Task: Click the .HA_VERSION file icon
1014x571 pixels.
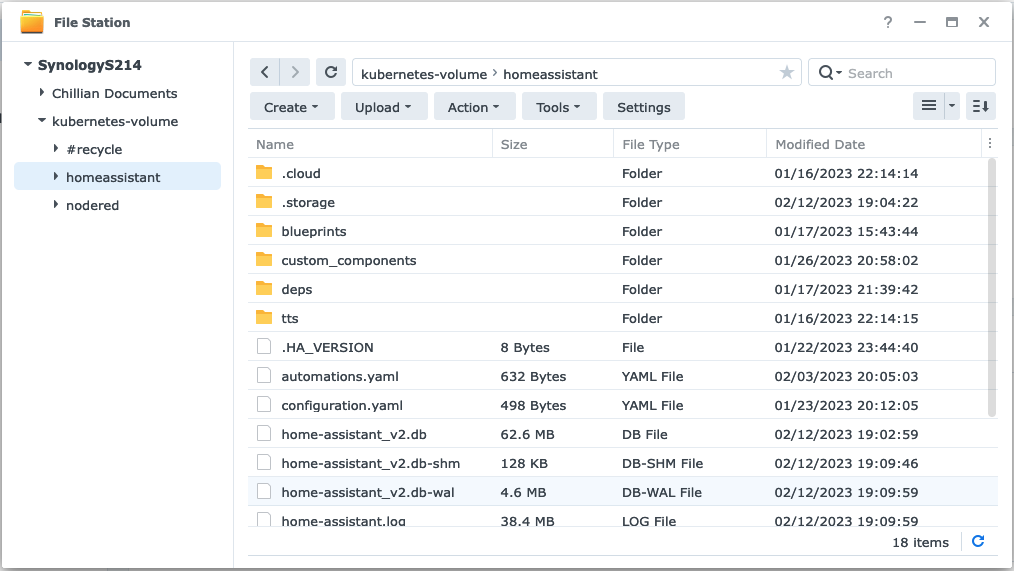Action: point(264,347)
